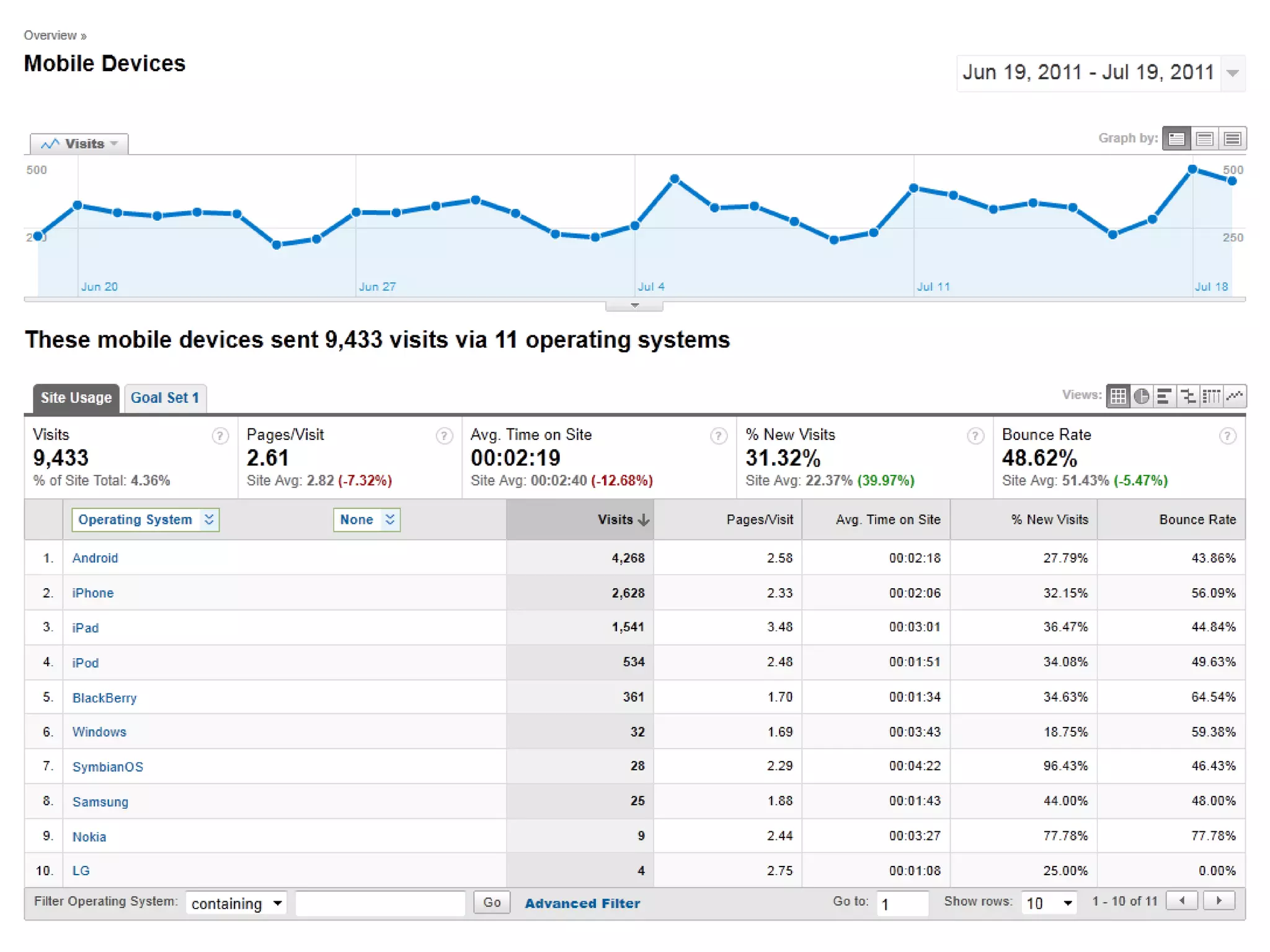Select the table data view icon
Image resolution: width=1270 pixels, height=952 pixels.
(x=1118, y=396)
